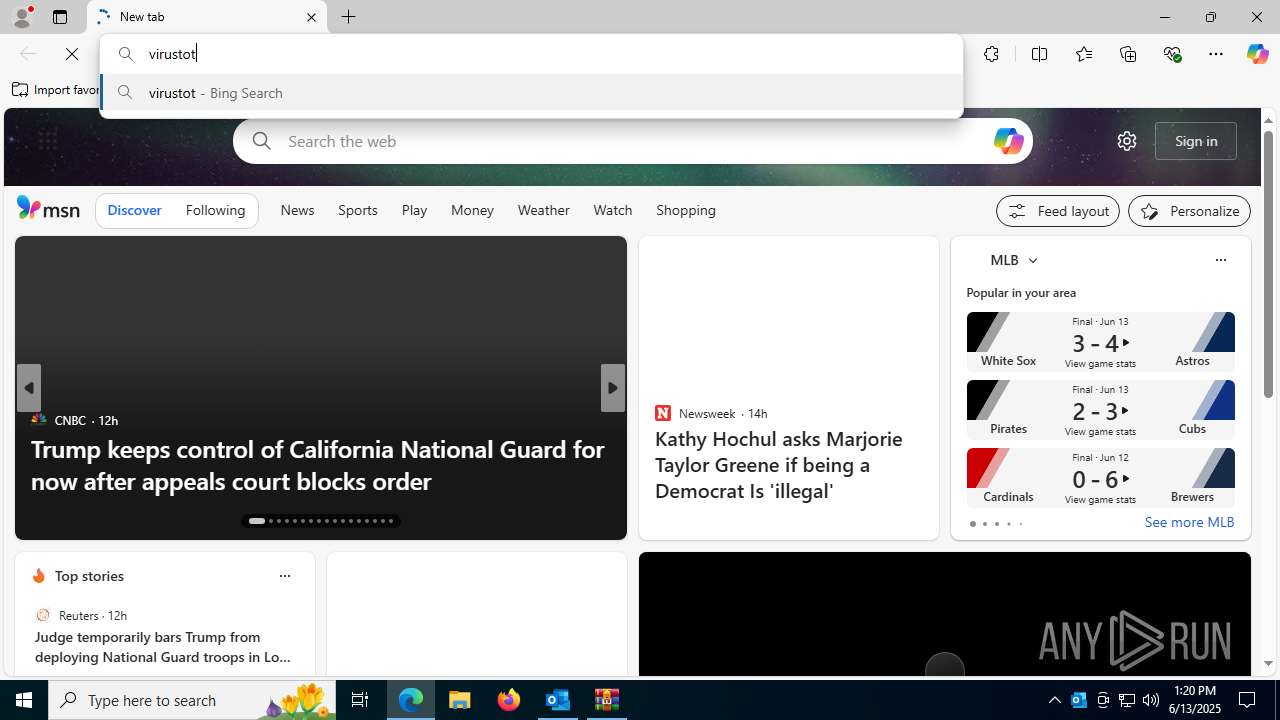The height and width of the screenshot is (720, 1280).
Task: Switch to the Discover tab
Action: point(134,210)
